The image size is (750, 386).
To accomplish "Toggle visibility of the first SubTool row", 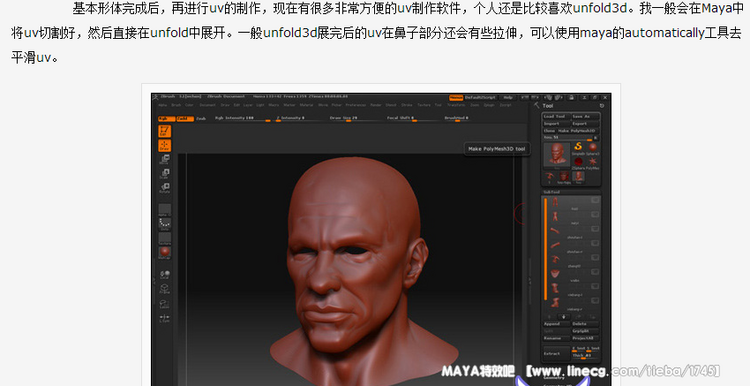I will (595, 200).
